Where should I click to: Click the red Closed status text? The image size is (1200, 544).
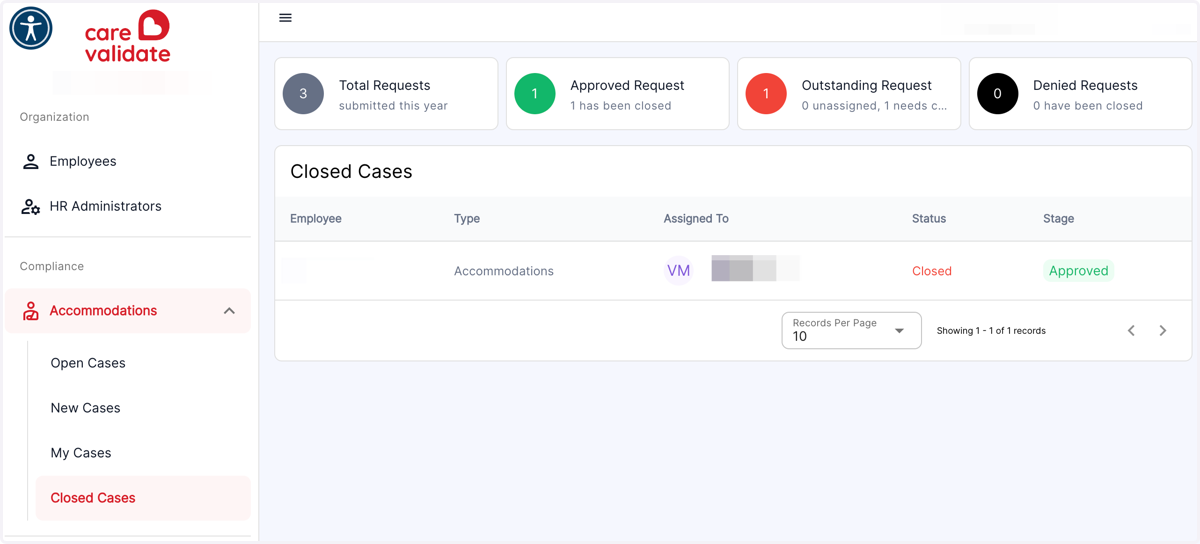tap(932, 271)
